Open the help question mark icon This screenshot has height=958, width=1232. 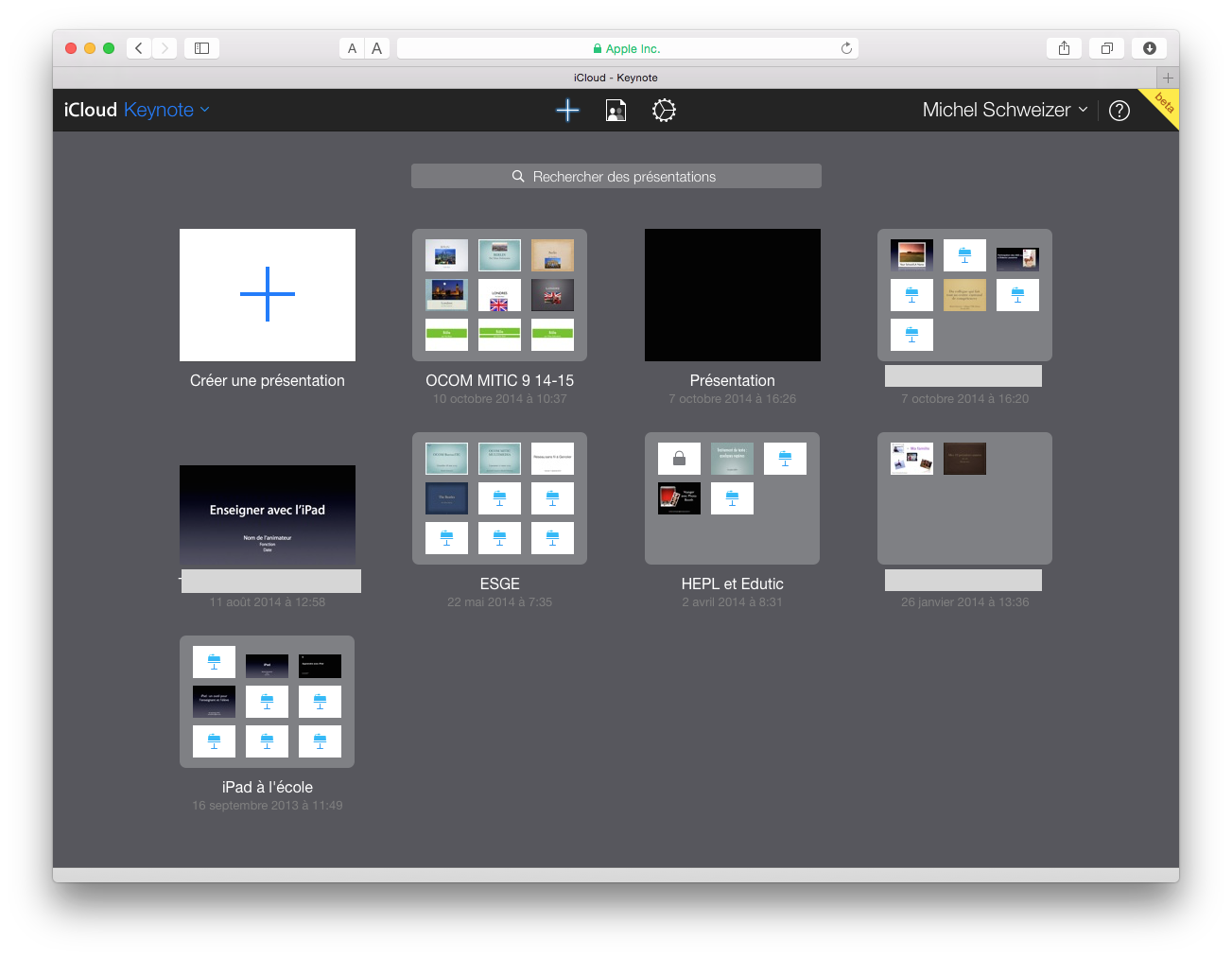[1119, 111]
